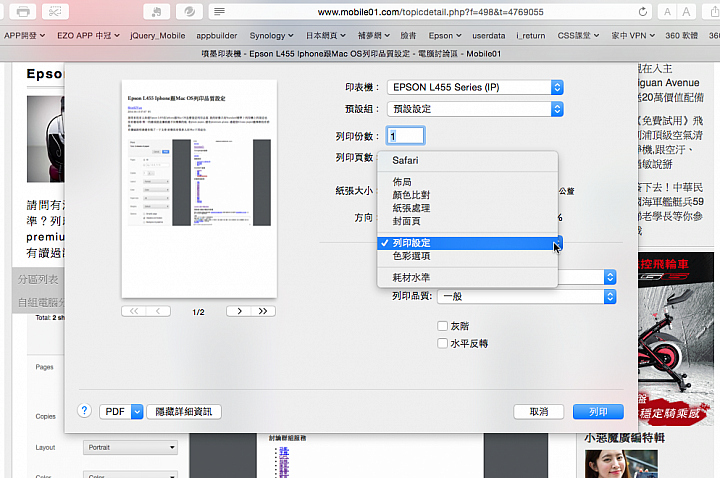The height and width of the screenshot is (478, 720).
Task: Choose 紙張處理 in the popup menu
Action: pos(467,208)
